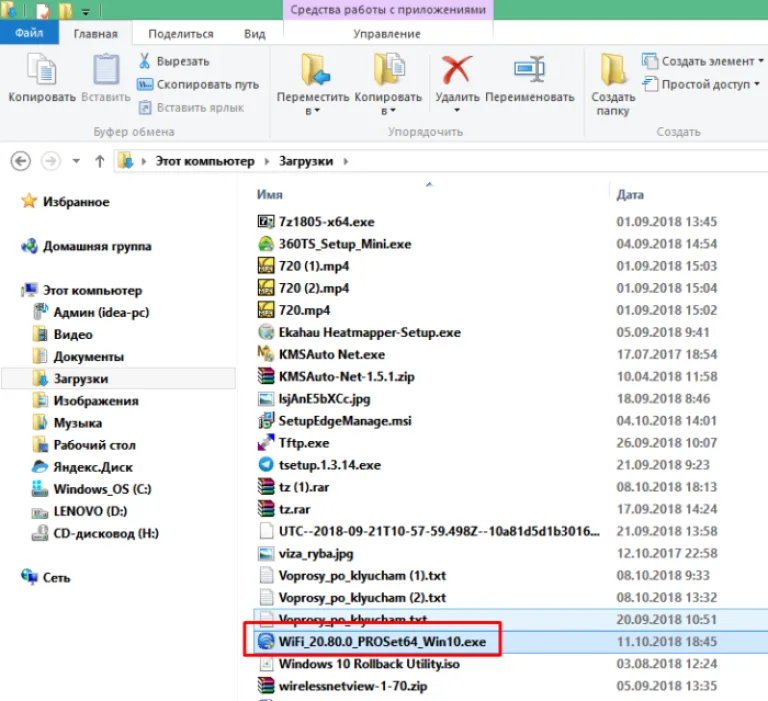Open LENOVO (D:) drive
Screen dimensions: 768x701
pos(80,511)
